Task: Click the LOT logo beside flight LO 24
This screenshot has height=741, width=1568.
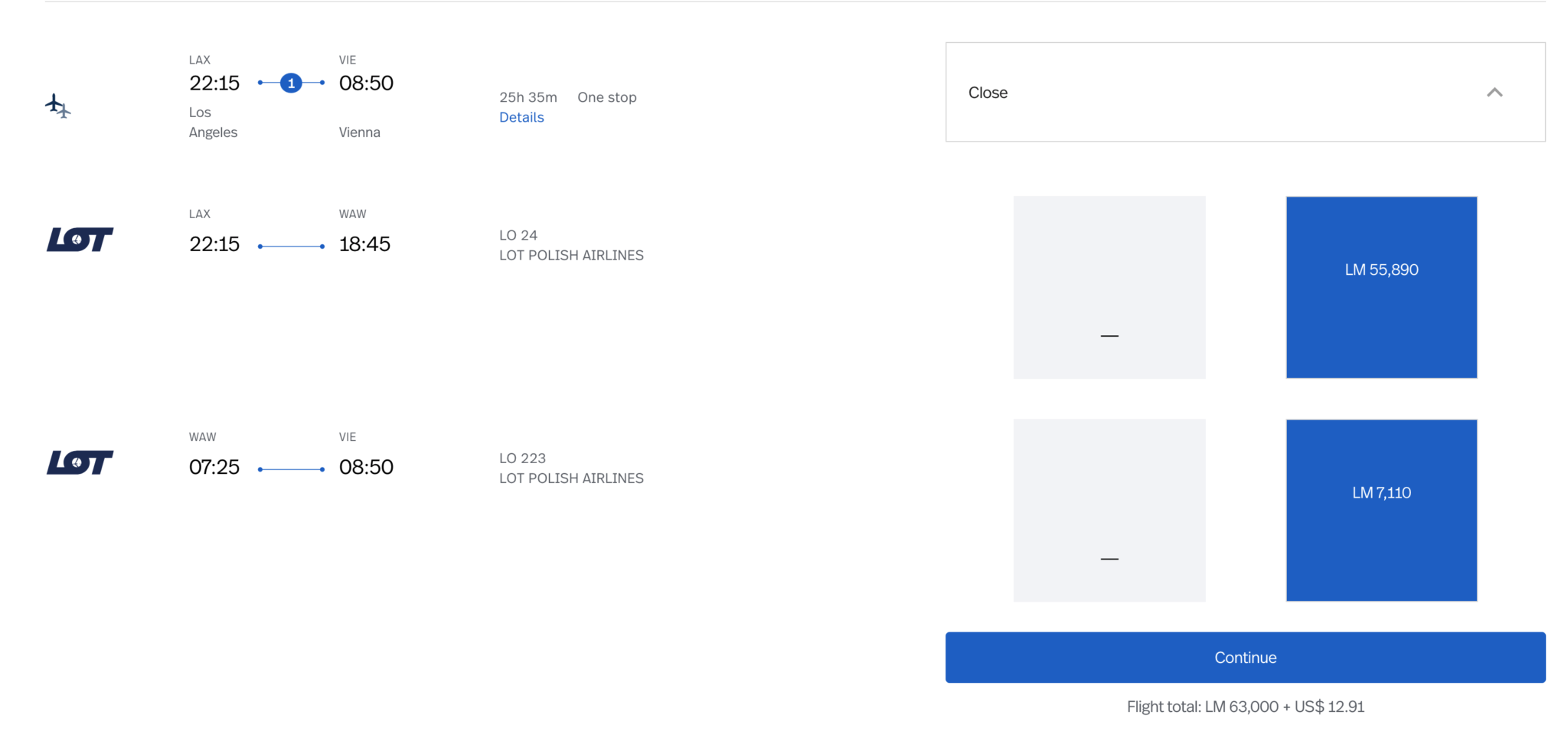Action: click(x=80, y=240)
